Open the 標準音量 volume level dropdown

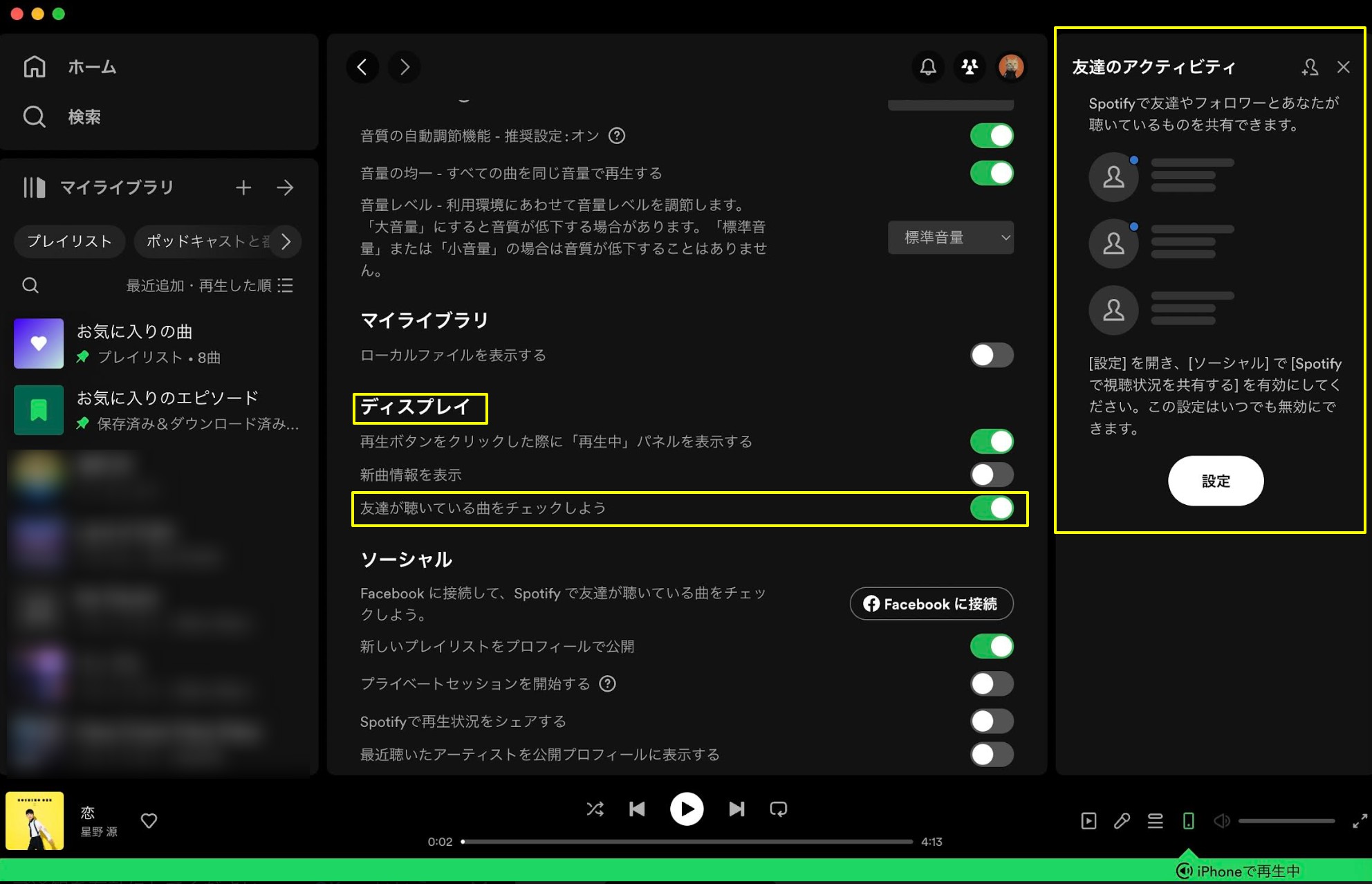[950, 237]
